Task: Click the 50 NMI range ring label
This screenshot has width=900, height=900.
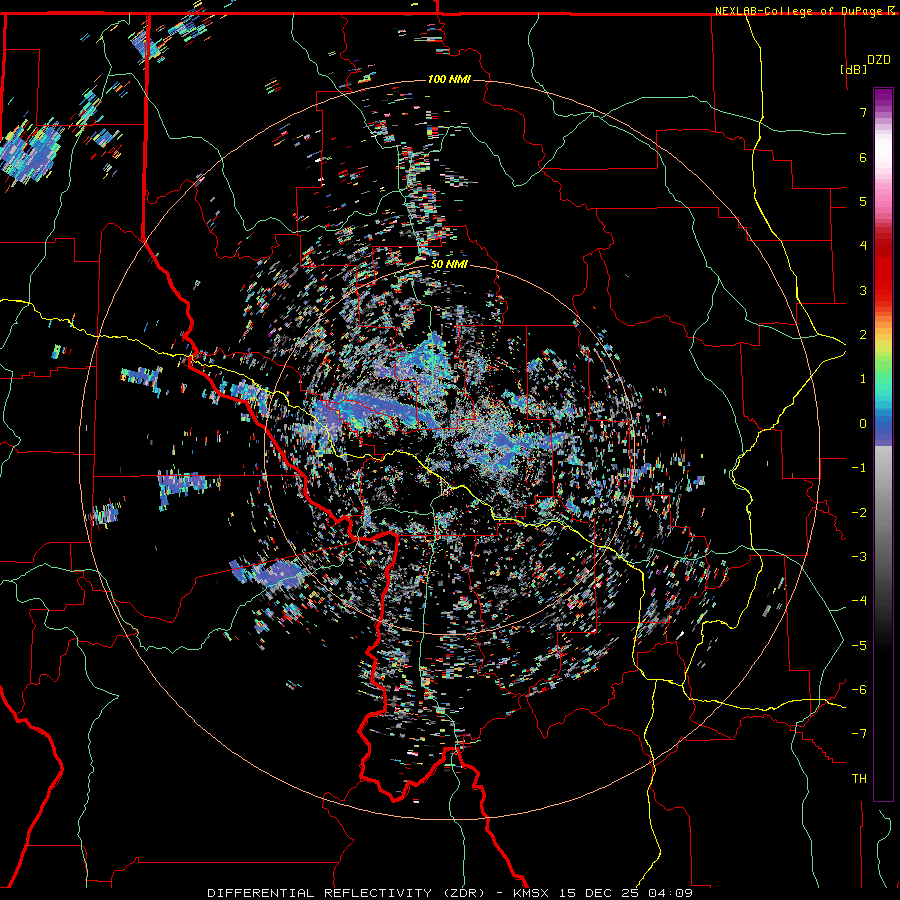Action: pos(449,264)
